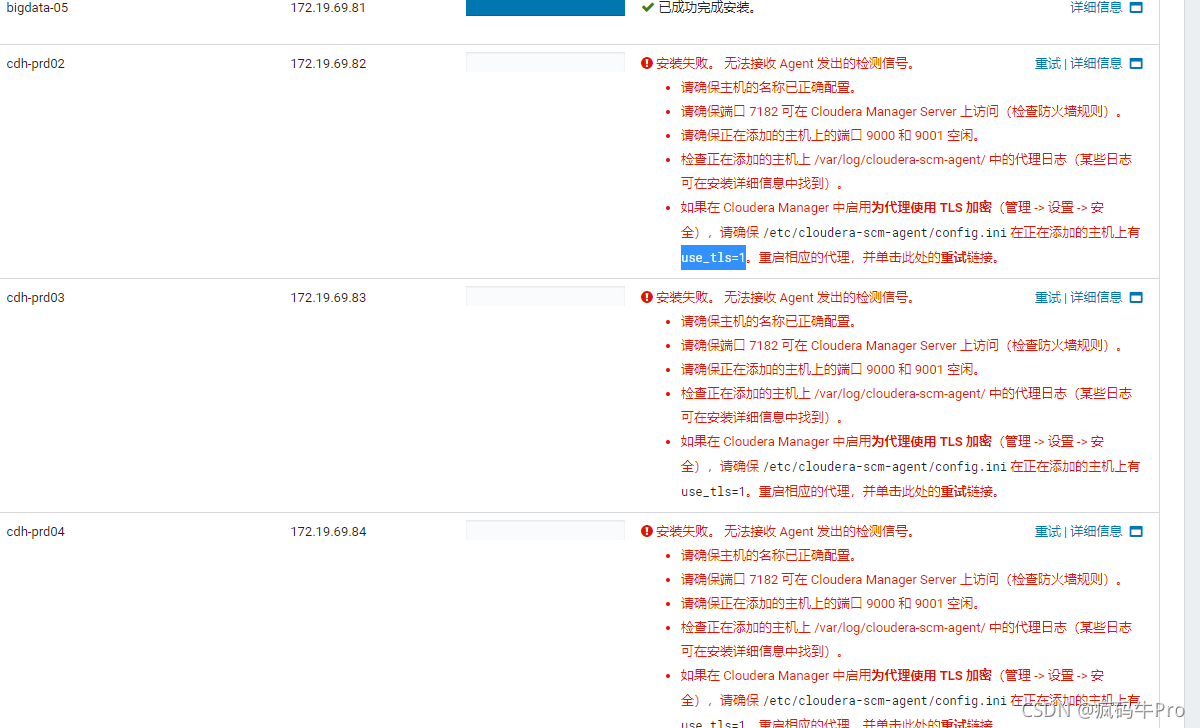Click 安装失败 message for cdh-prd02

coord(785,63)
